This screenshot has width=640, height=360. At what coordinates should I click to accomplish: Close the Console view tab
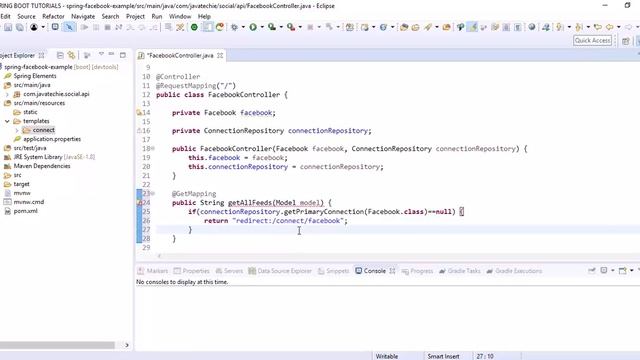[x=392, y=271]
